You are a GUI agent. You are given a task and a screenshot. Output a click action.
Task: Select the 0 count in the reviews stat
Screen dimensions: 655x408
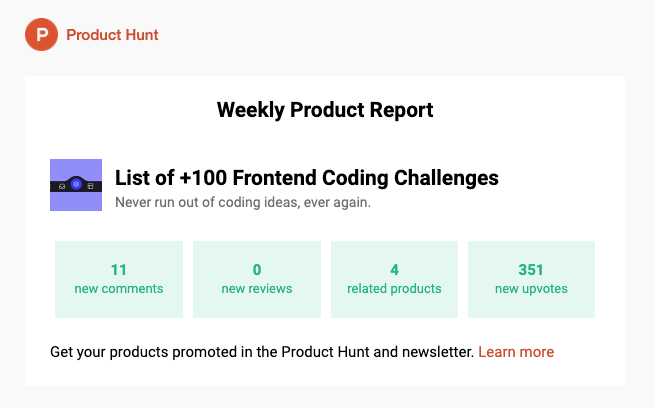257,270
